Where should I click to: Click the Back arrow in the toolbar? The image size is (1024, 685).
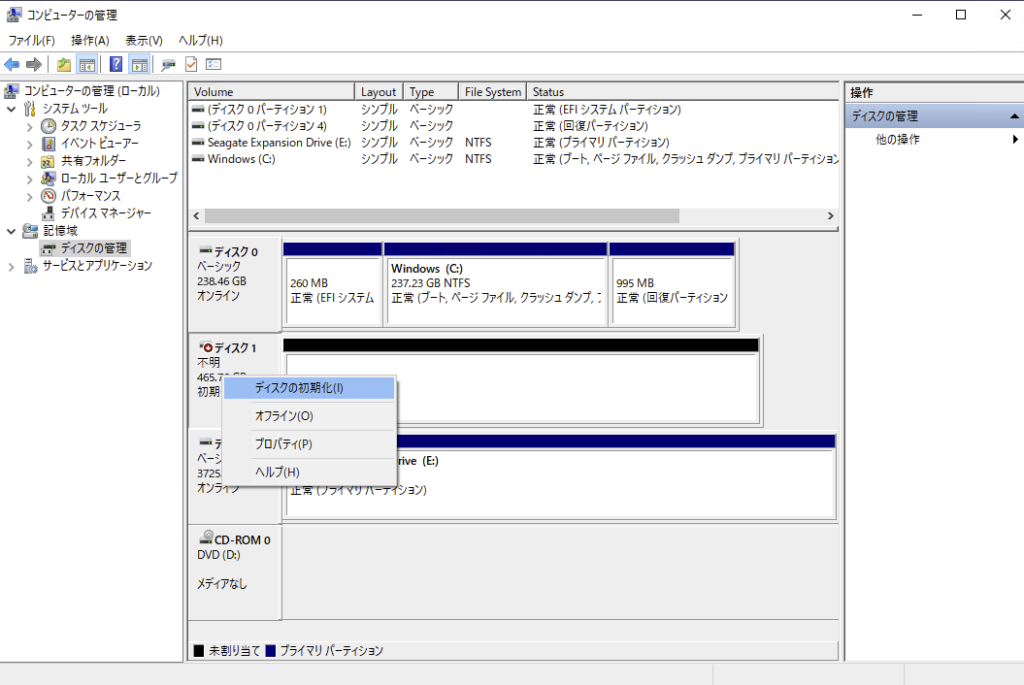[x=12, y=65]
